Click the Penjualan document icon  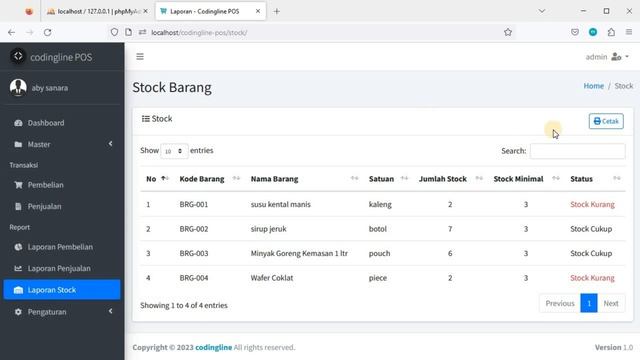tap(18, 207)
